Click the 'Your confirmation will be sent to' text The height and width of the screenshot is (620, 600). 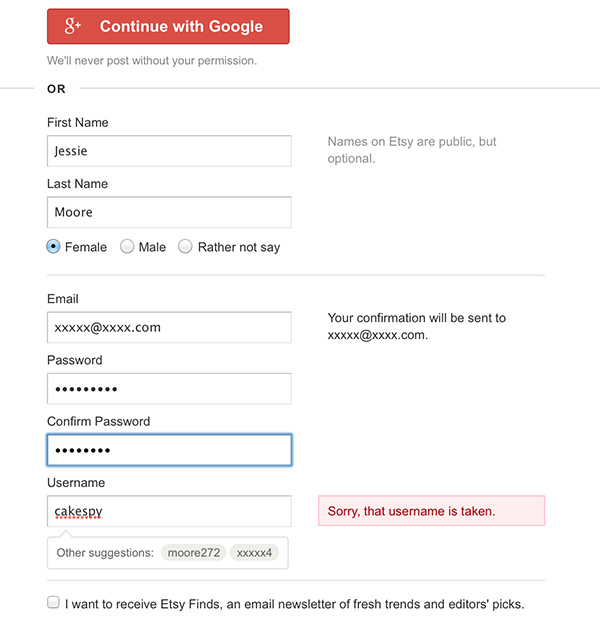click(x=416, y=326)
